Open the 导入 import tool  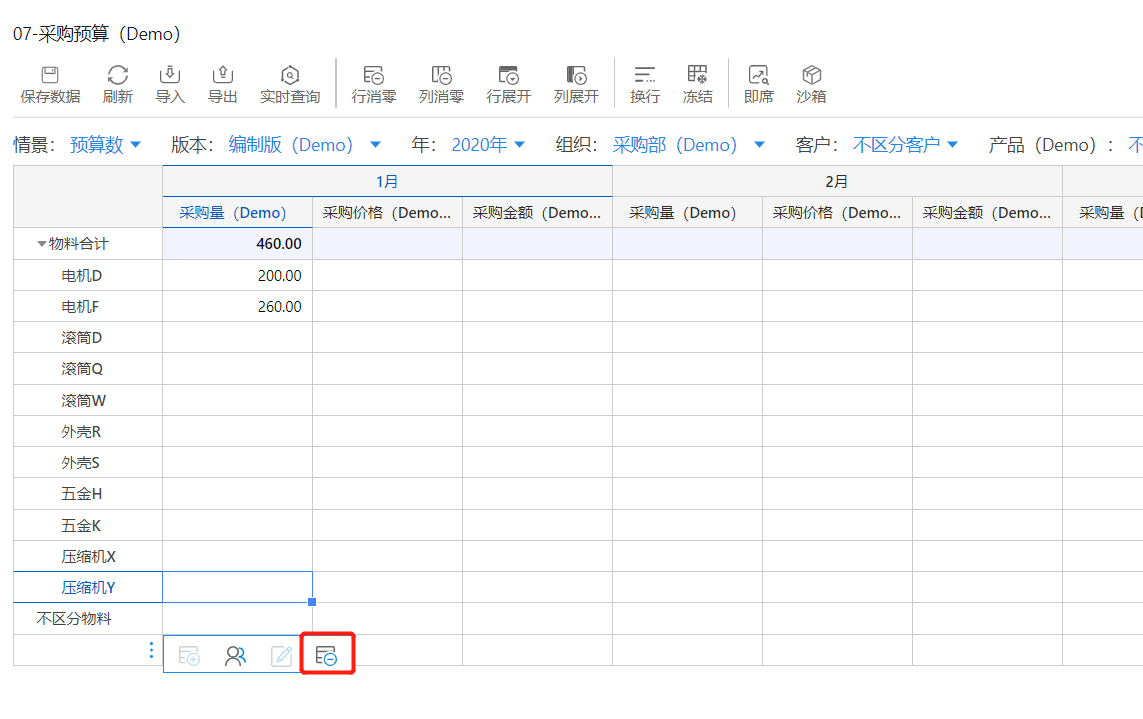(x=170, y=76)
